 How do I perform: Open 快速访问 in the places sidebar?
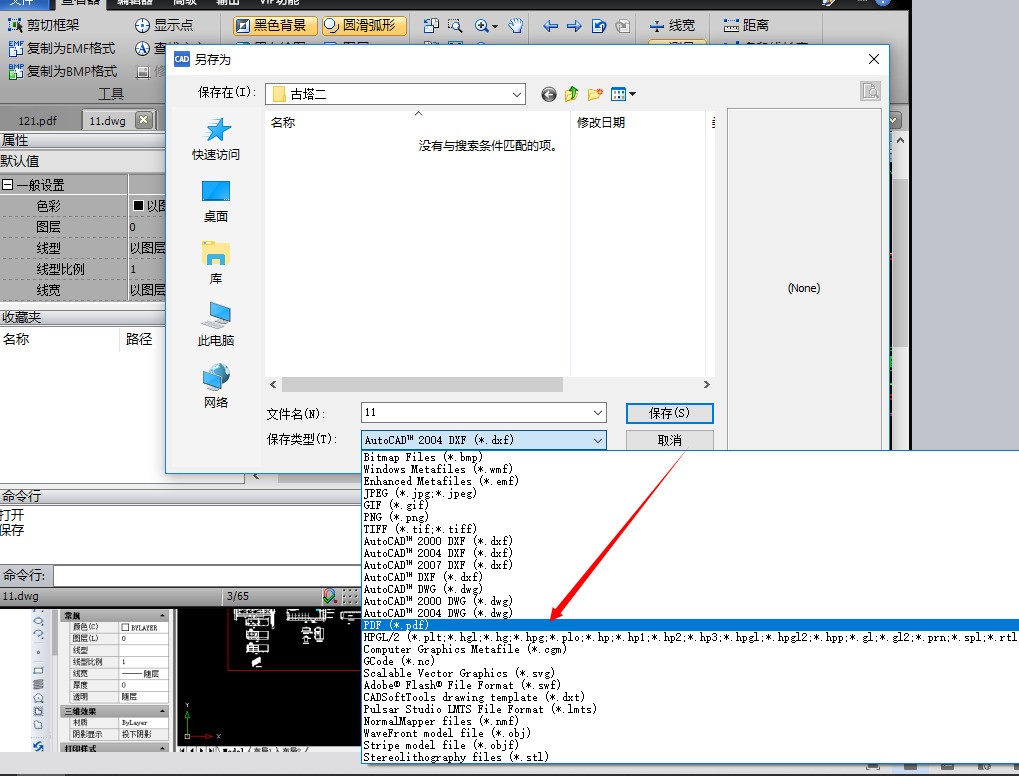pos(216,139)
